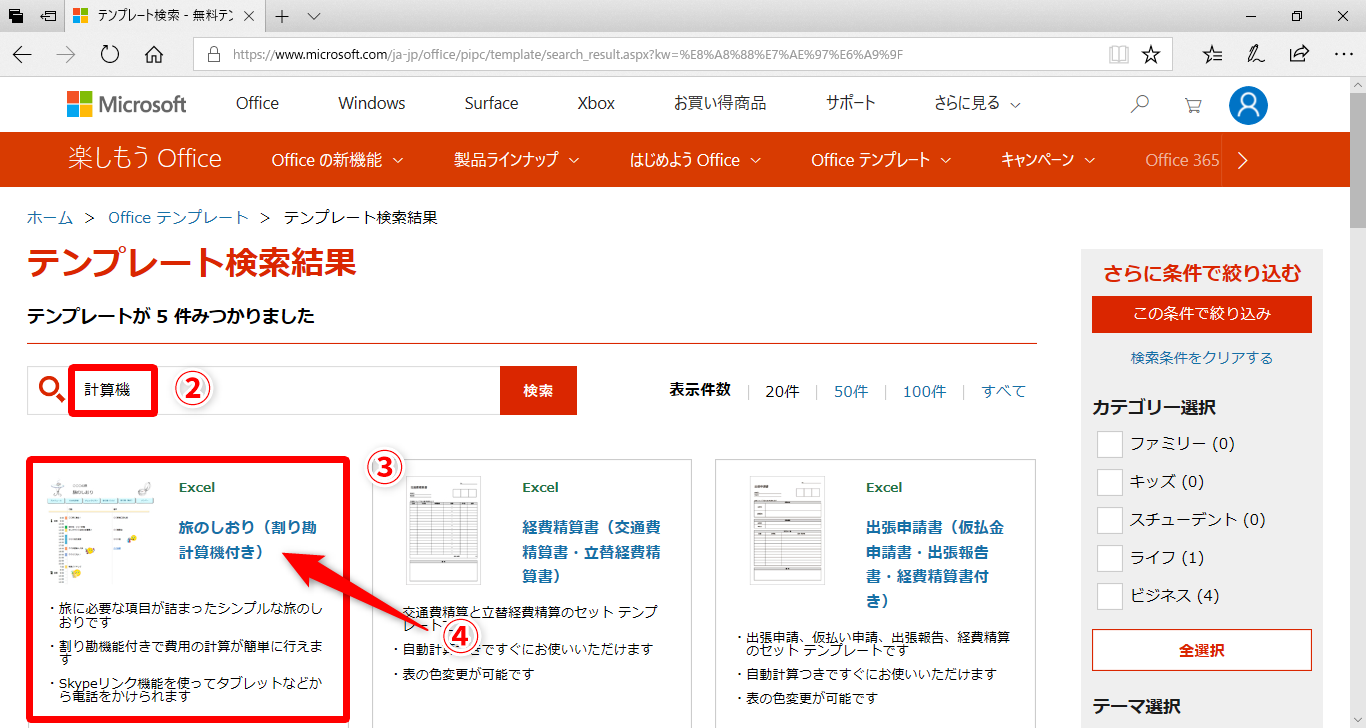The width and height of the screenshot is (1366, 728).
Task: Open reading view in address bar
Action: click(x=1119, y=54)
